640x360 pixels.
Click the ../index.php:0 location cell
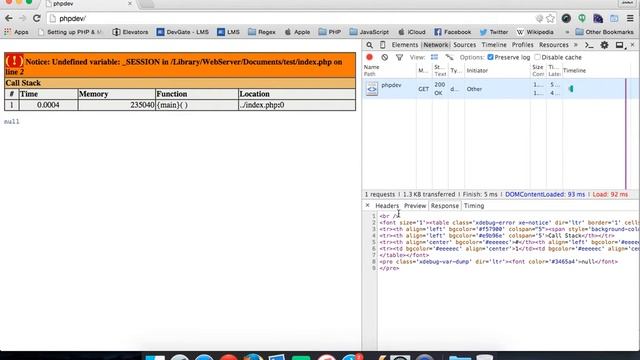click(x=297, y=105)
